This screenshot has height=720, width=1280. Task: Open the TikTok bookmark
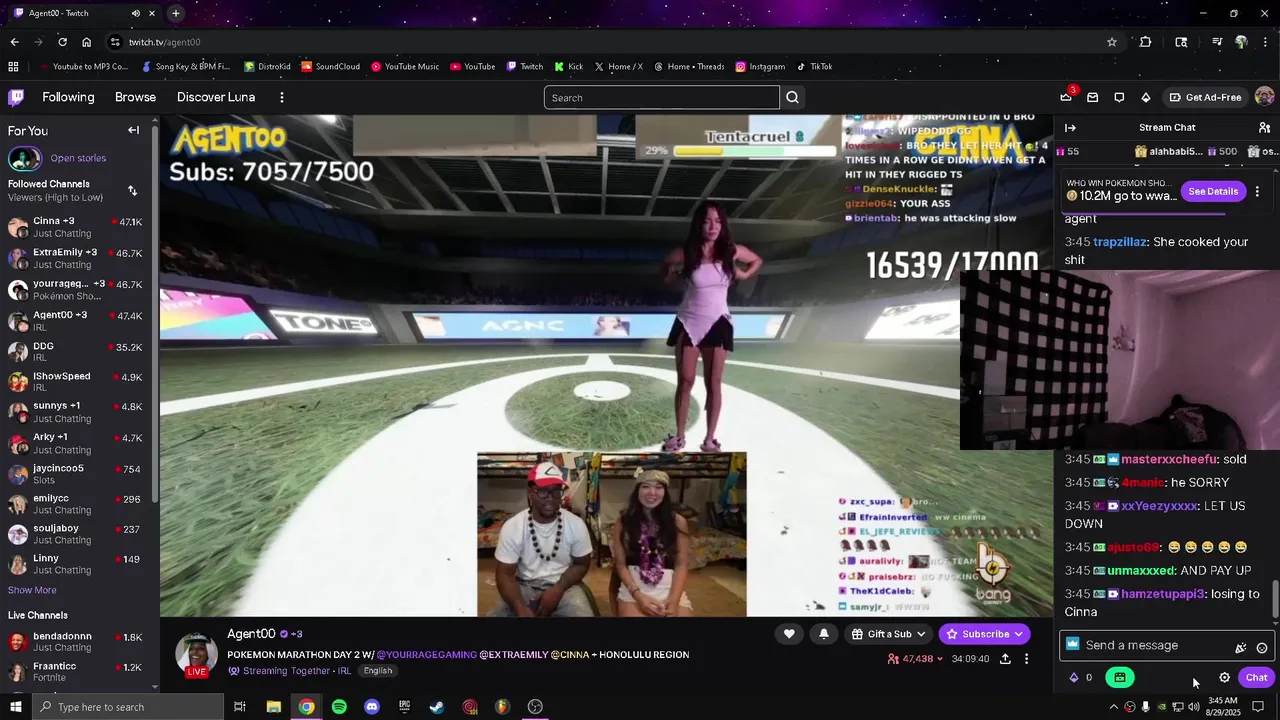coord(814,67)
